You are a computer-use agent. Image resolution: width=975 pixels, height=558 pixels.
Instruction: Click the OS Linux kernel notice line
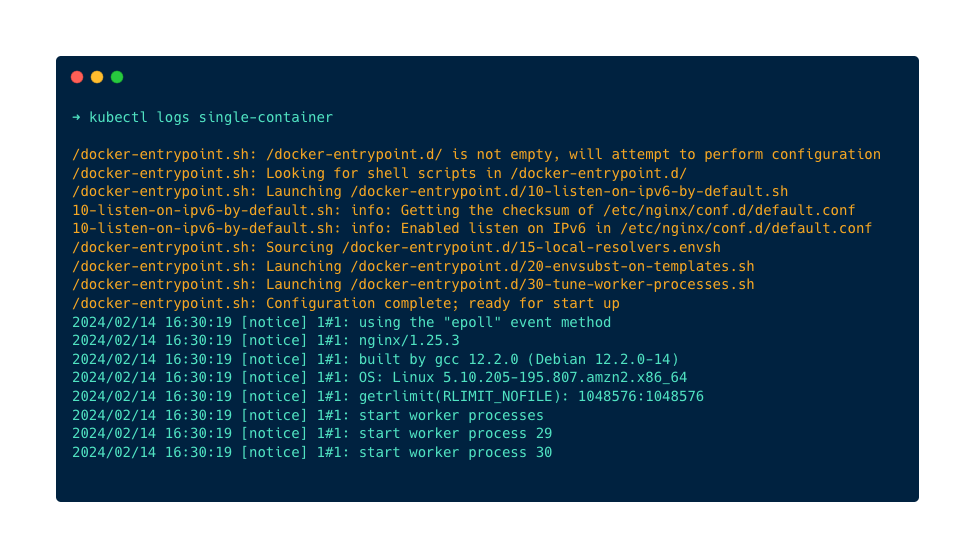click(379, 378)
